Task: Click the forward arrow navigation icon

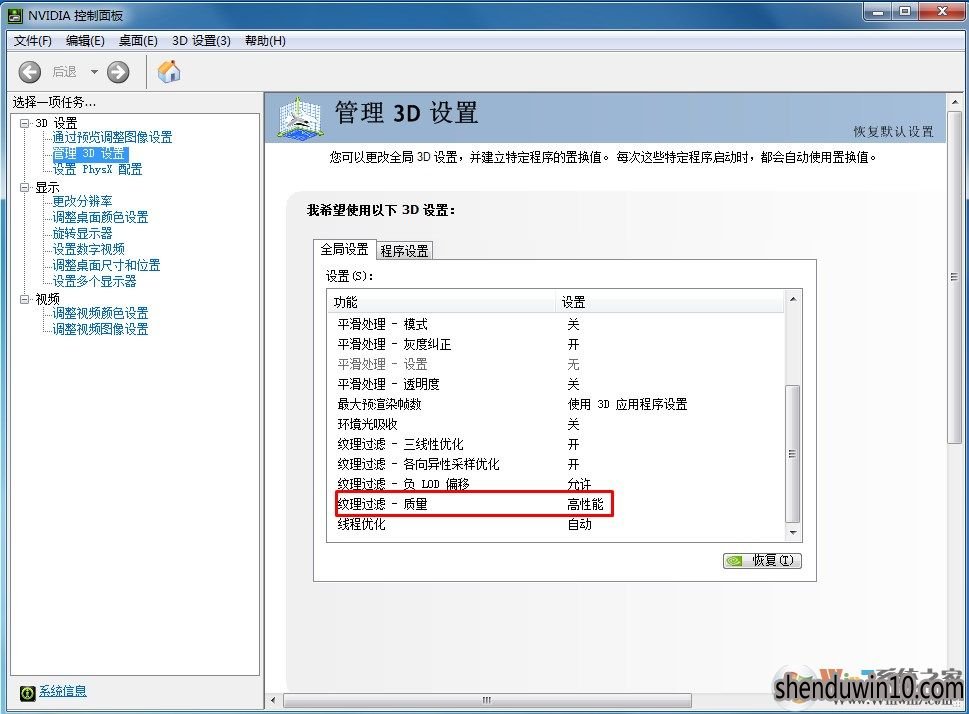Action: click(x=118, y=72)
